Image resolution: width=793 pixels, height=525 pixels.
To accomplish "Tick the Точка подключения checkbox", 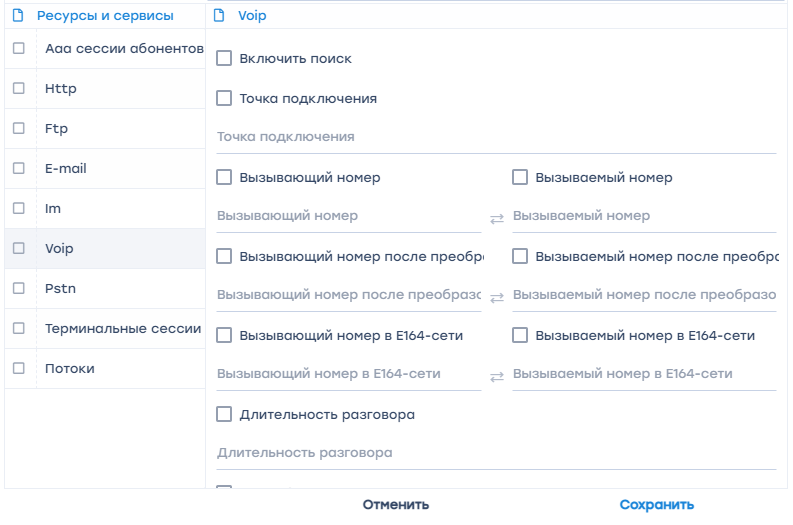I will coord(225,99).
